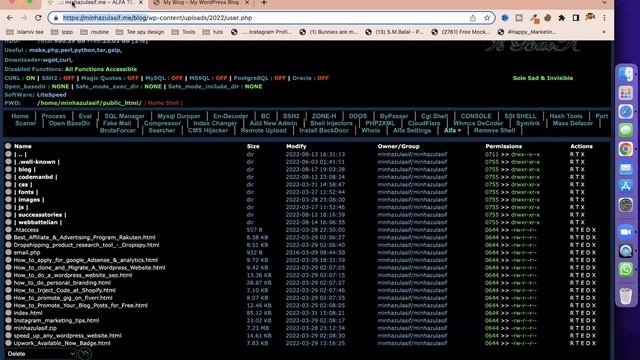The height and width of the screenshot is (360, 640).
Task: Open the islamiv tee bookmark folder
Action: [x=25, y=32]
